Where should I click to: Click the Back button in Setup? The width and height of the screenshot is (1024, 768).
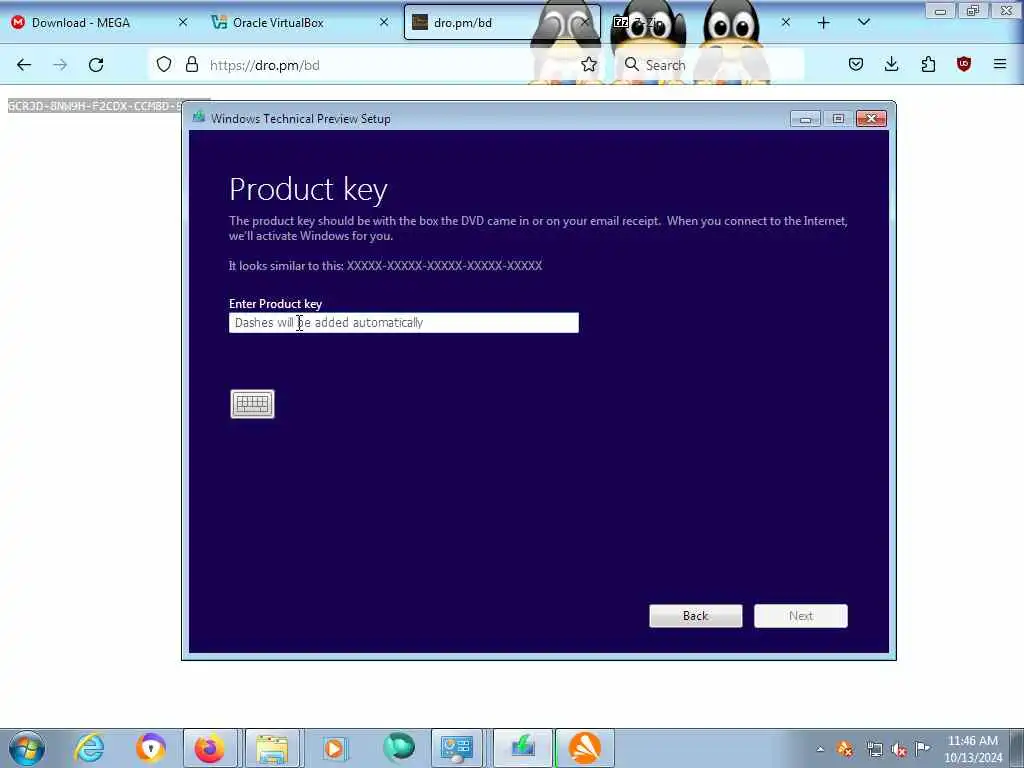pyautogui.click(x=696, y=616)
